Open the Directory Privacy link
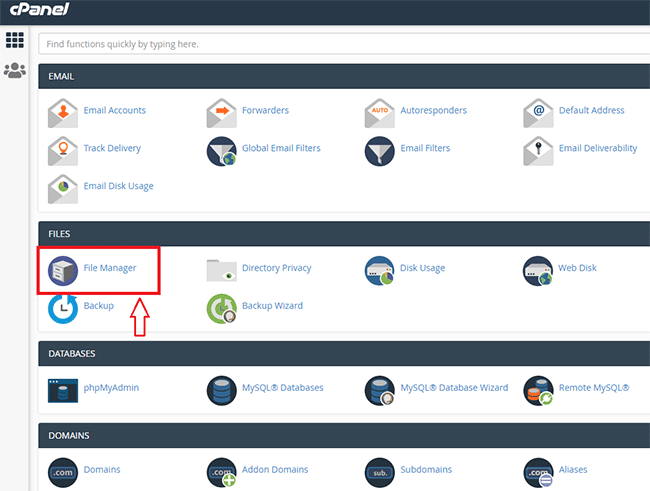 click(x=276, y=268)
